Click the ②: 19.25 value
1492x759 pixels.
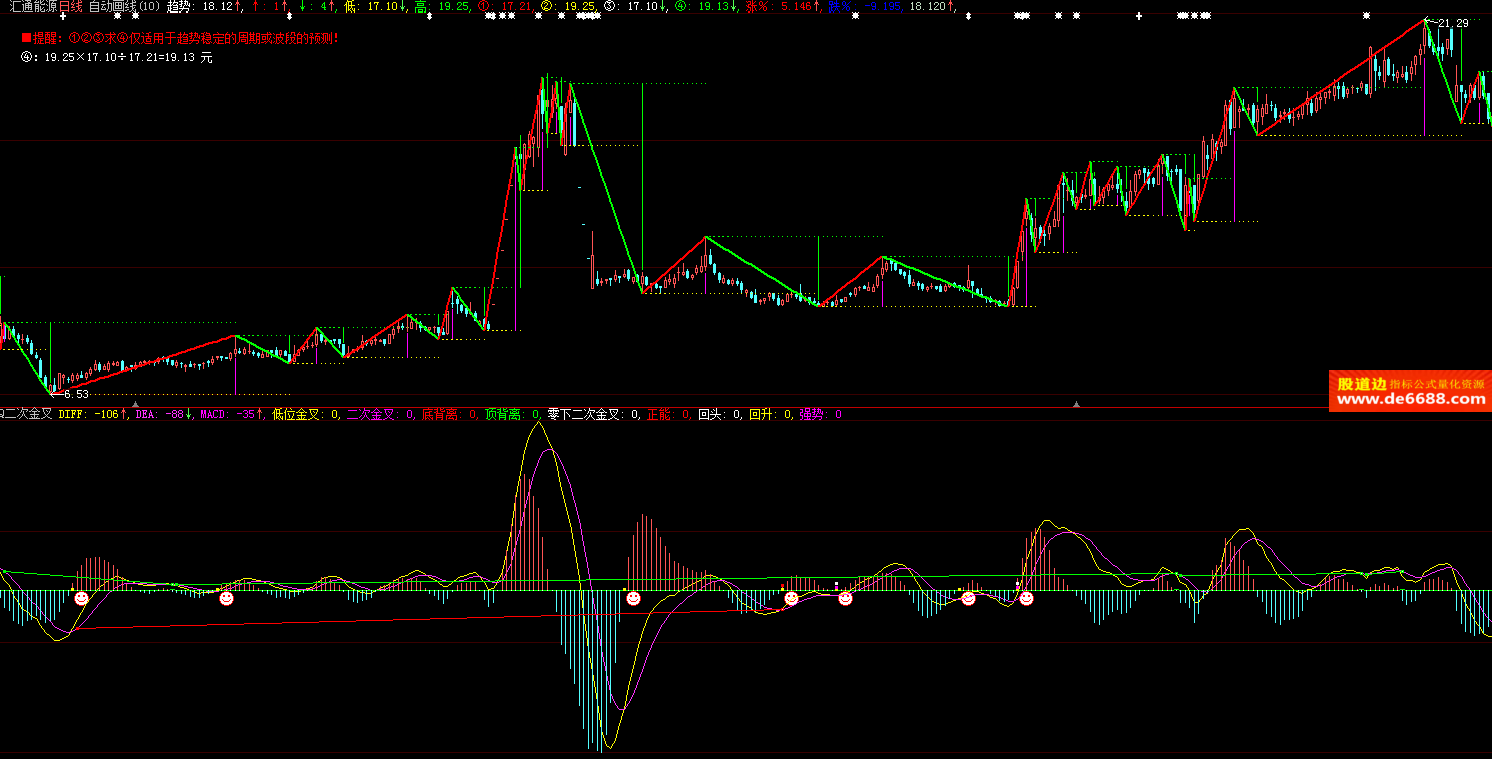coord(569,7)
